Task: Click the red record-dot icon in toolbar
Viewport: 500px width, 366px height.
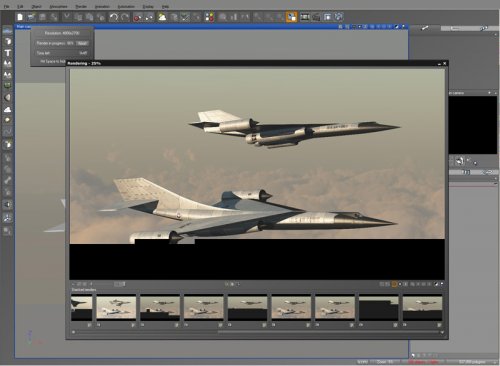Action: pyautogui.click(x=137, y=17)
